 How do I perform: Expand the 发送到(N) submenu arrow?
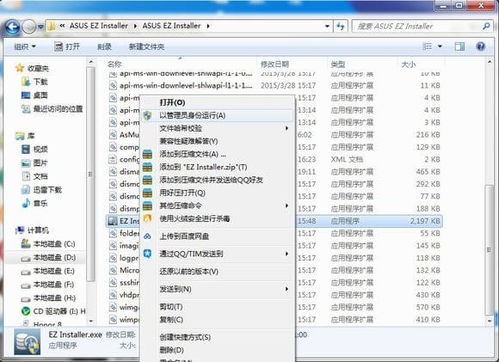pyautogui.click(x=287, y=289)
